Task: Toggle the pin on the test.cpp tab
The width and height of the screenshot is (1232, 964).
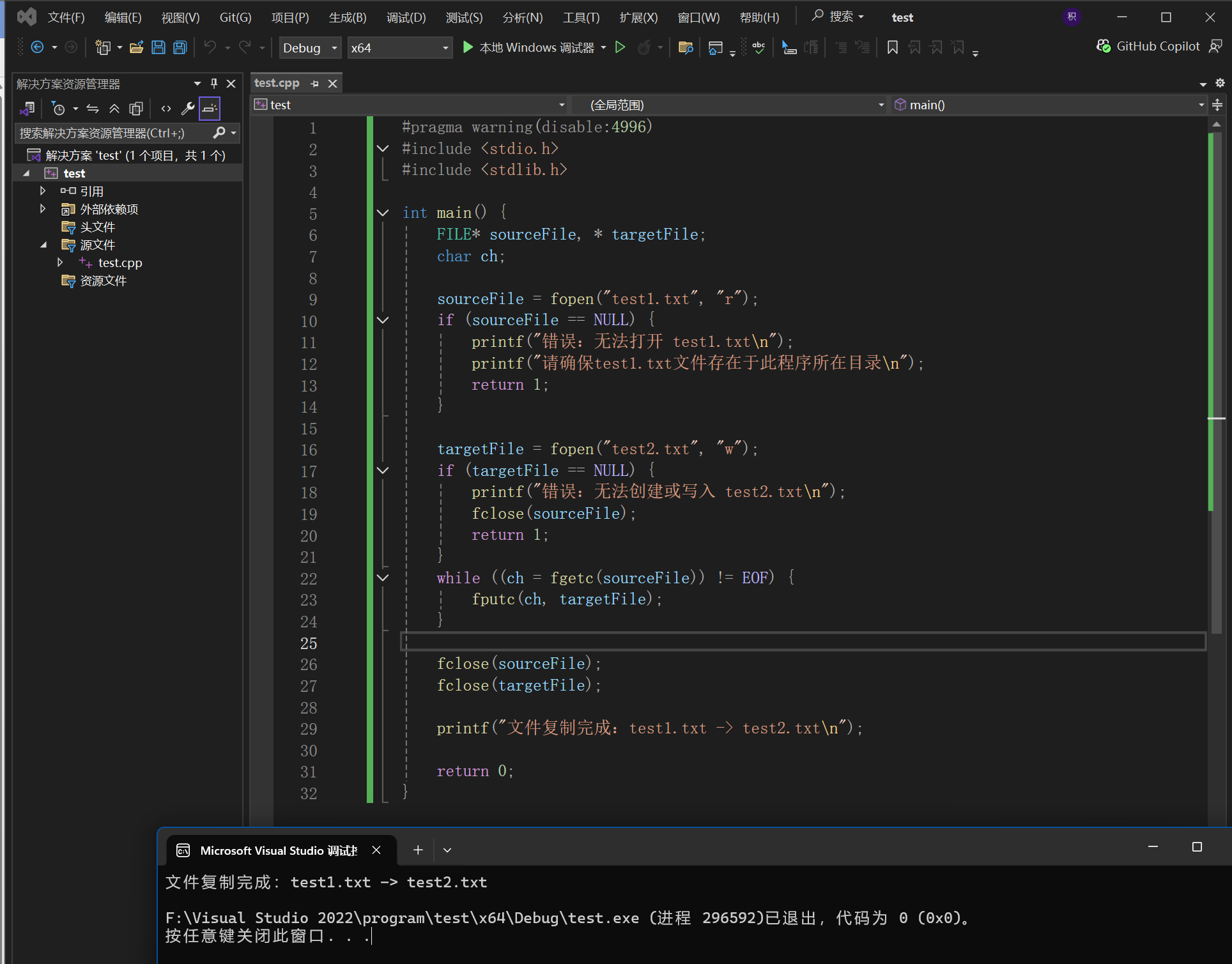Action: tap(315, 84)
